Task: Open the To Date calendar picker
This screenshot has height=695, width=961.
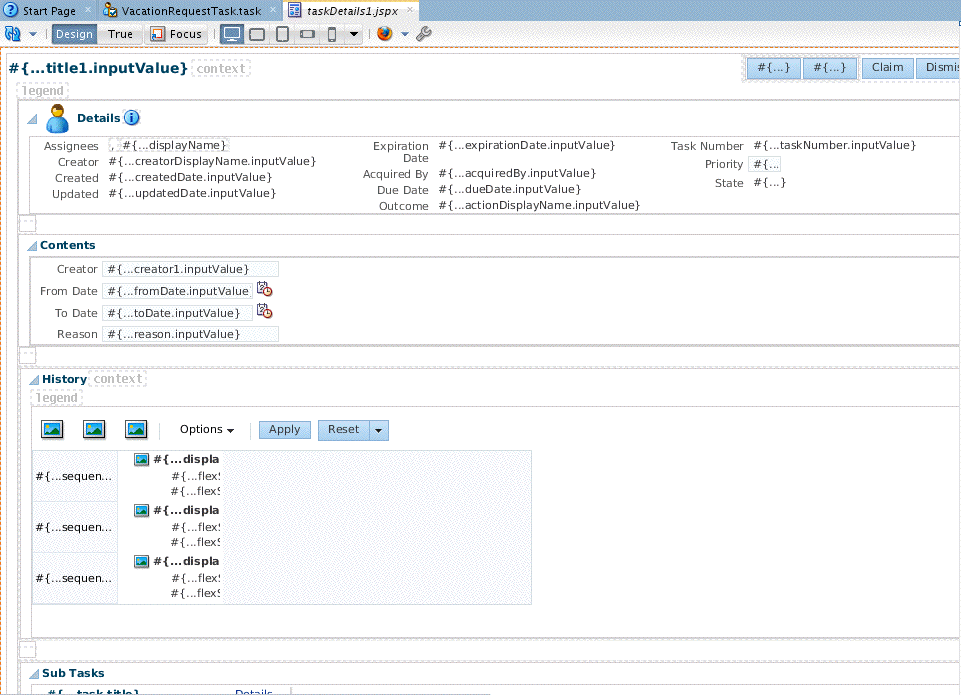Action: pos(264,311)
